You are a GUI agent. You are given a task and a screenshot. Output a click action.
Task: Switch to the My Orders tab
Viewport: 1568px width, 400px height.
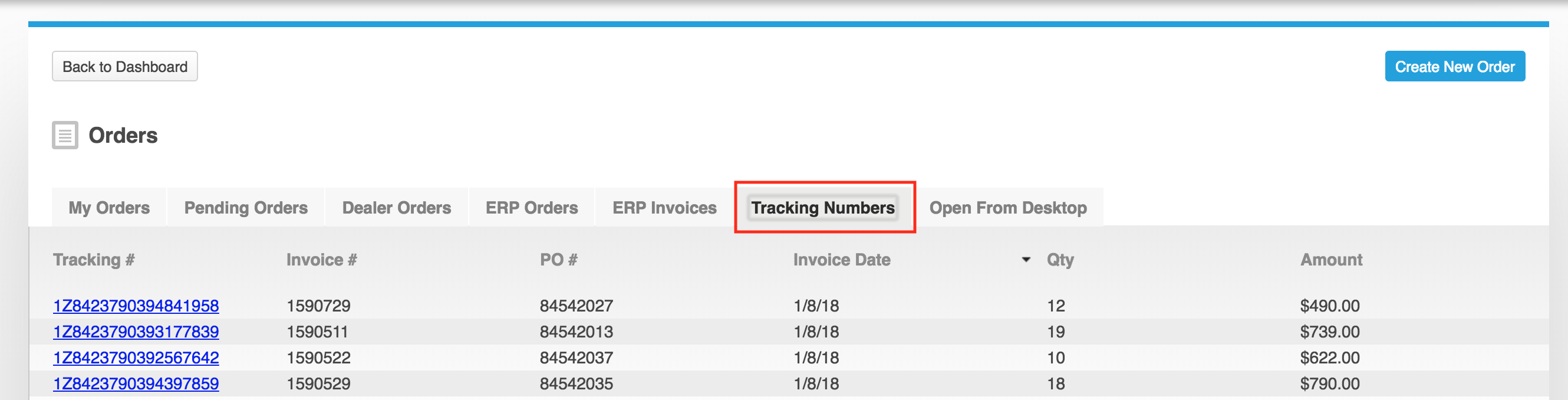coord(109,208)
